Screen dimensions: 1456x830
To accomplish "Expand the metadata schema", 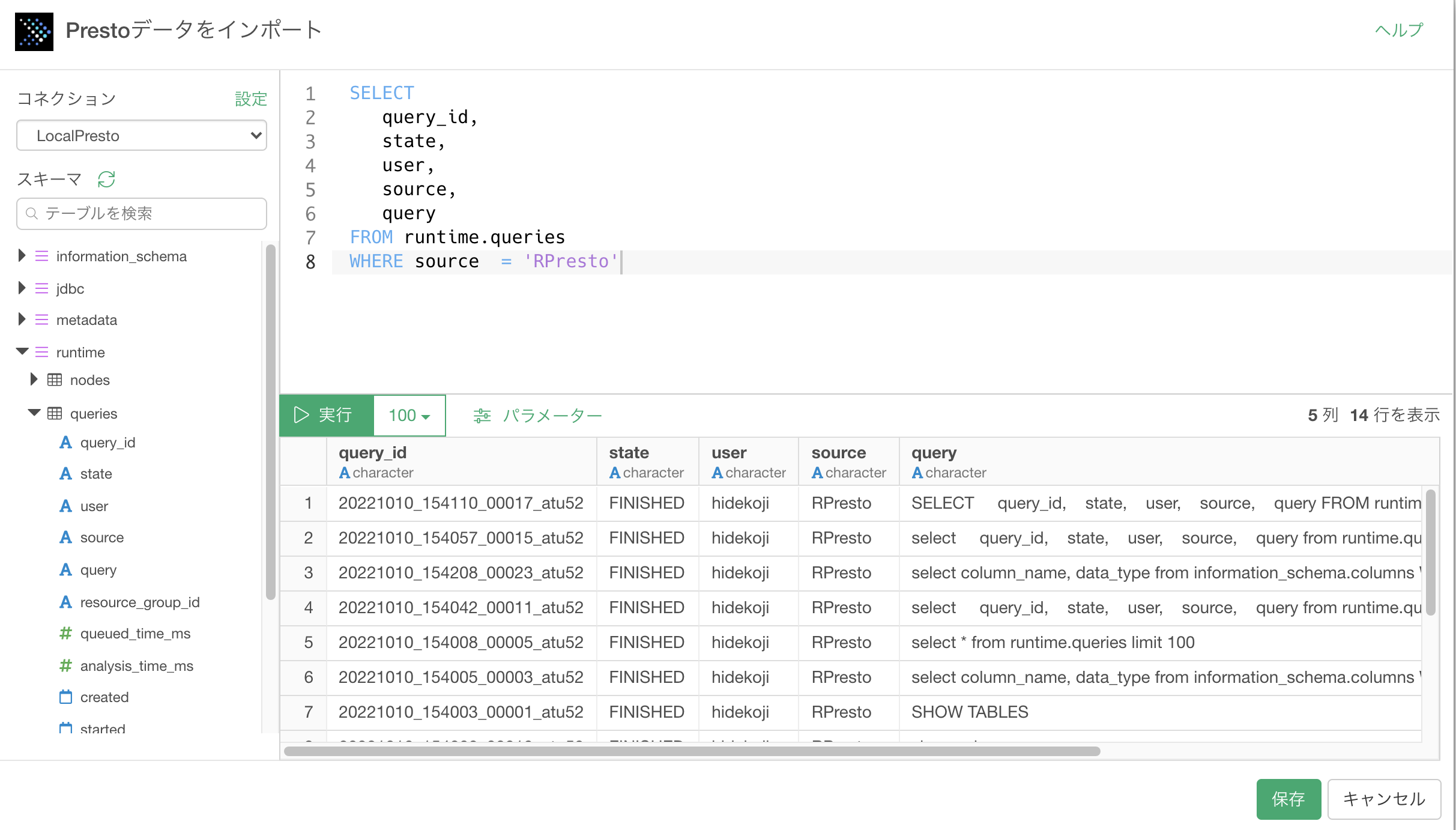I will (x=22, y=320).
